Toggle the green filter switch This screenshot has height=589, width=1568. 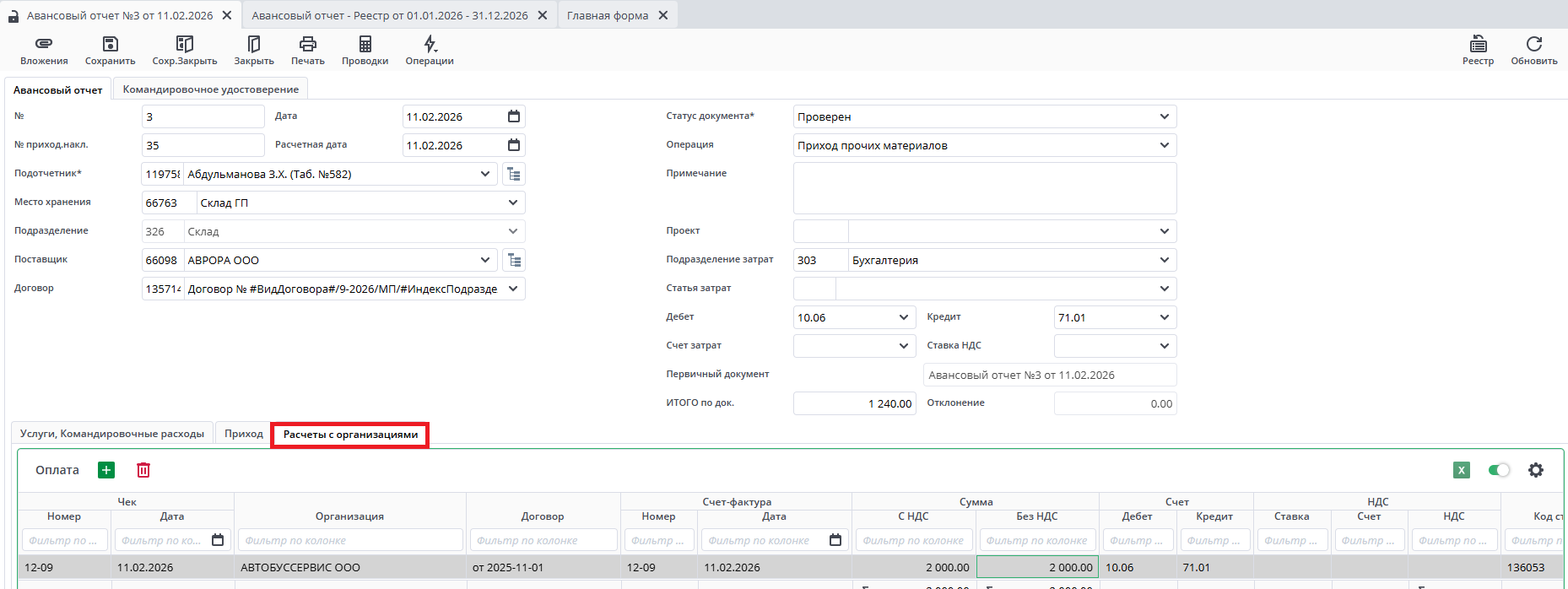(1499, 470)
